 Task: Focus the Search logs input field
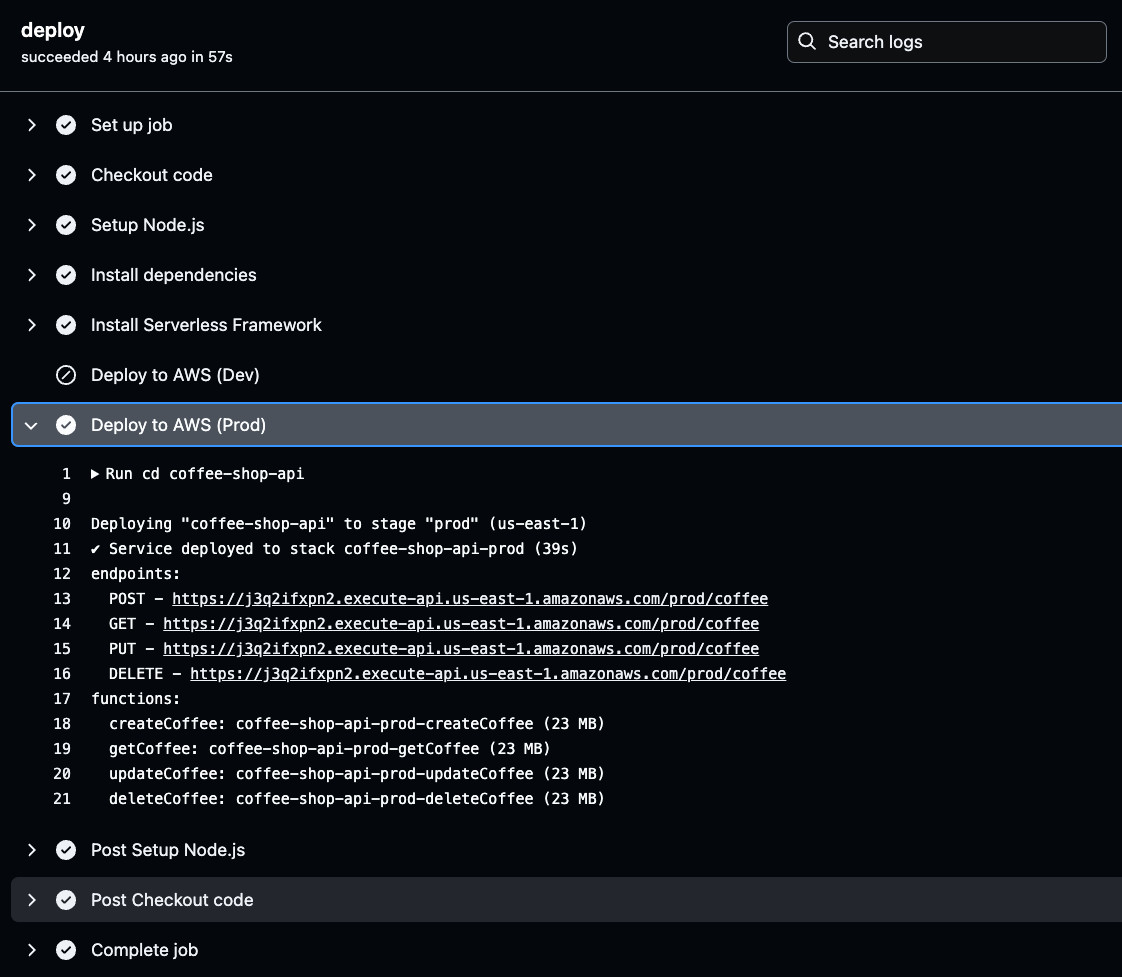pyautogui.click(x=947, y=42)
